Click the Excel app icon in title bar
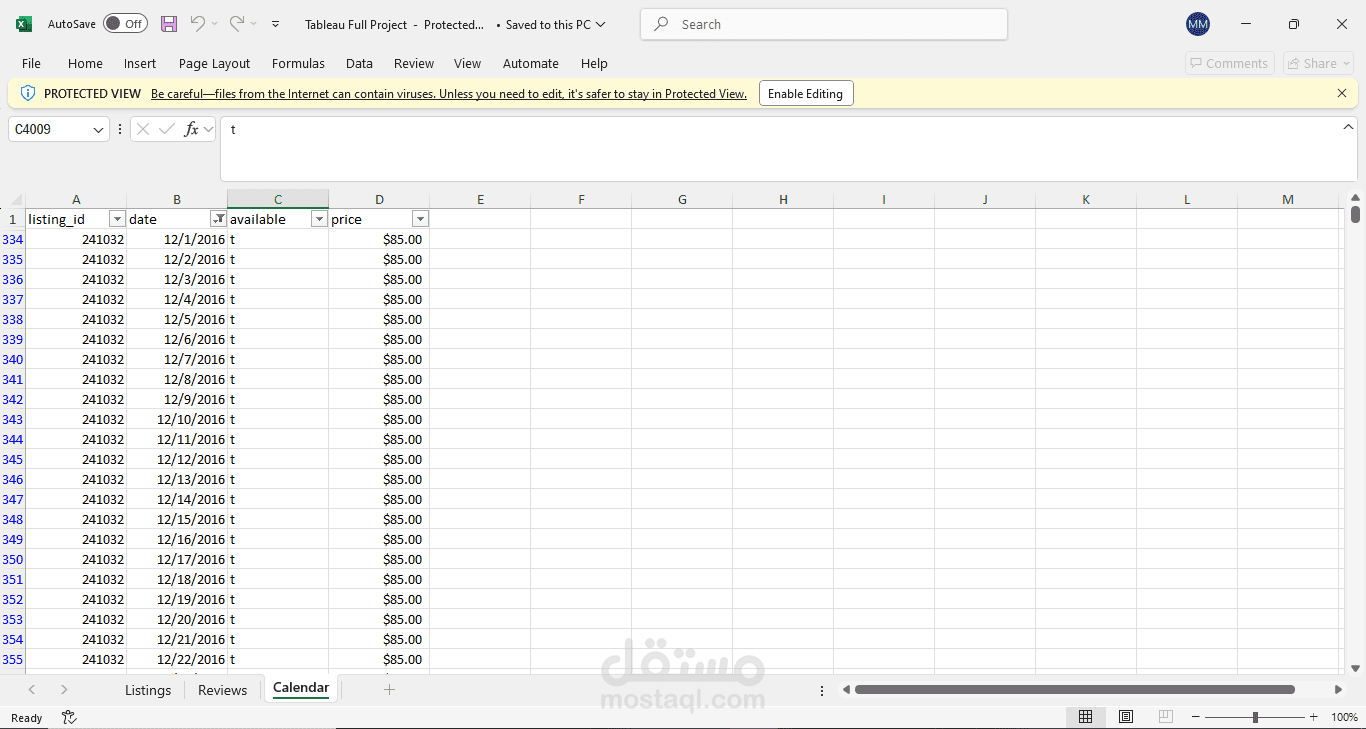 pyautogui.click(x=24, y=24)
